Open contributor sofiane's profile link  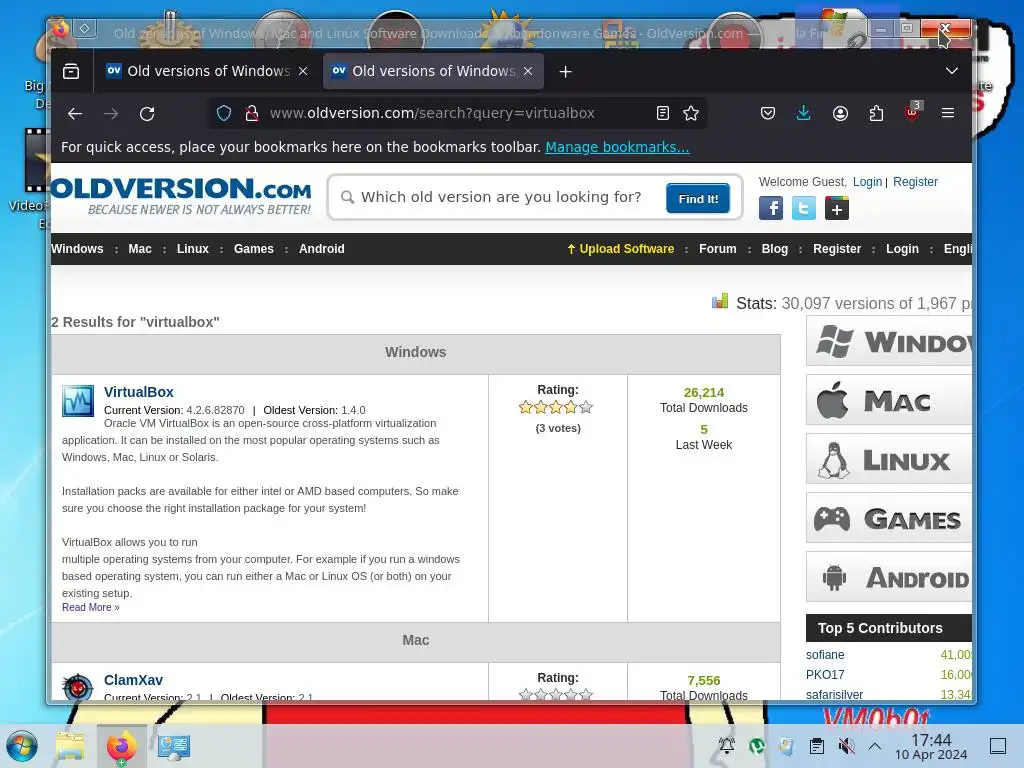825,654
